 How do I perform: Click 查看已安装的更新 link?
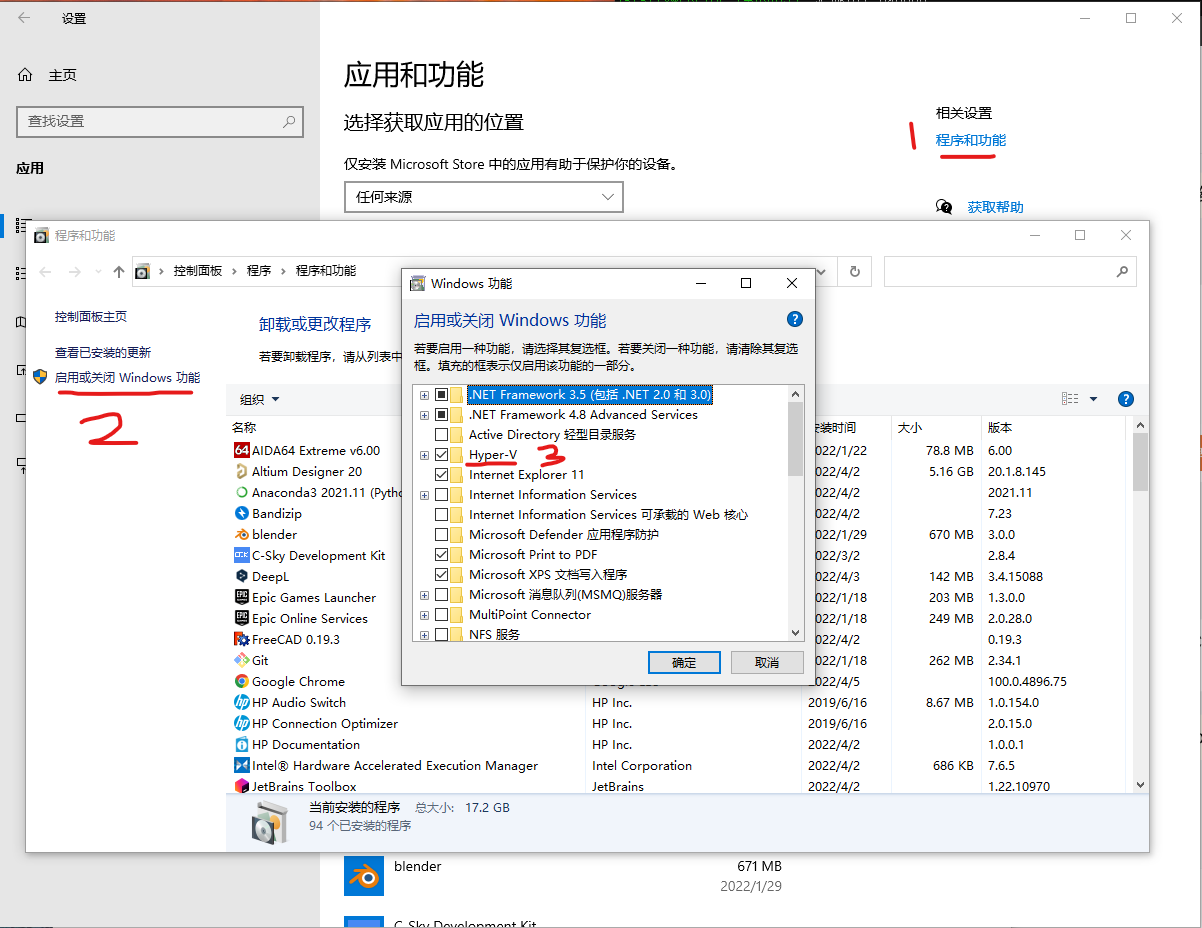point(103,352)
